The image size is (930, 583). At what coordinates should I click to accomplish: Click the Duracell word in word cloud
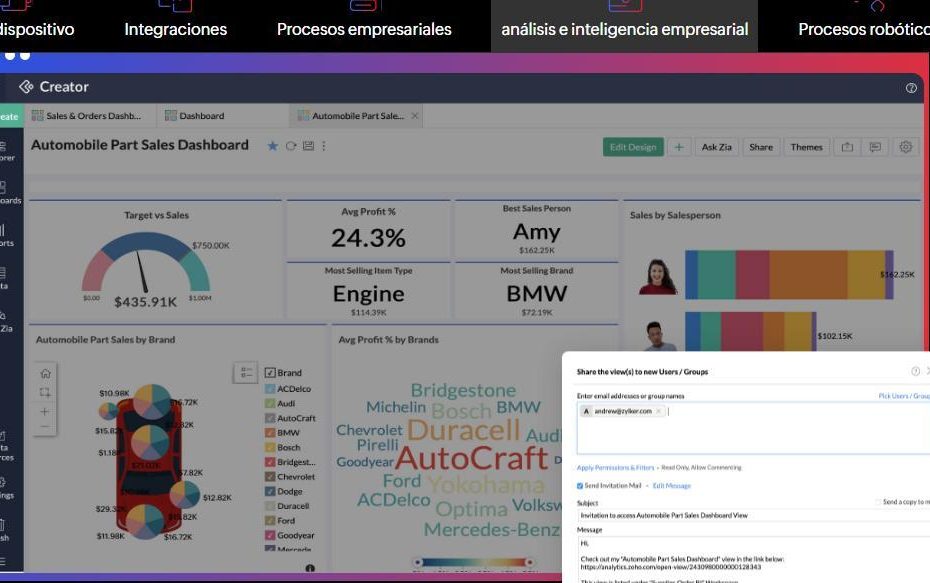[x=464, y=430]
